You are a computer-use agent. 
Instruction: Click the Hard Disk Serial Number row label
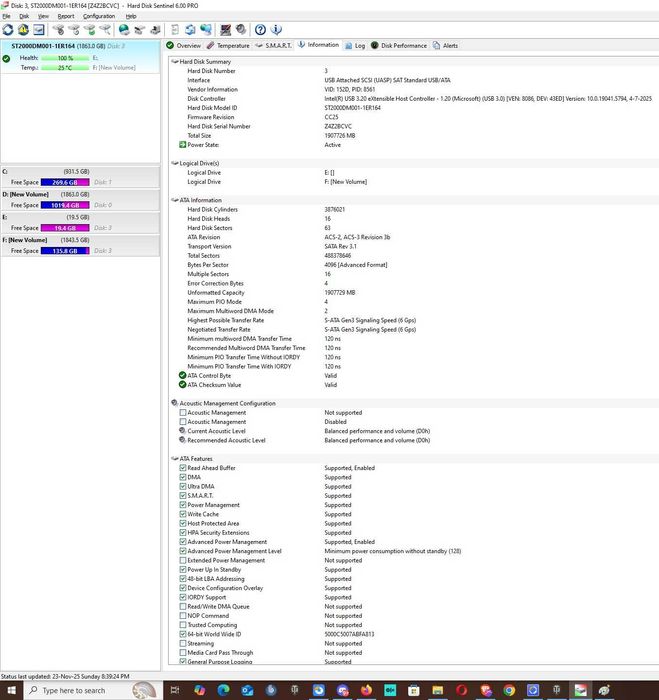(219, 126)
